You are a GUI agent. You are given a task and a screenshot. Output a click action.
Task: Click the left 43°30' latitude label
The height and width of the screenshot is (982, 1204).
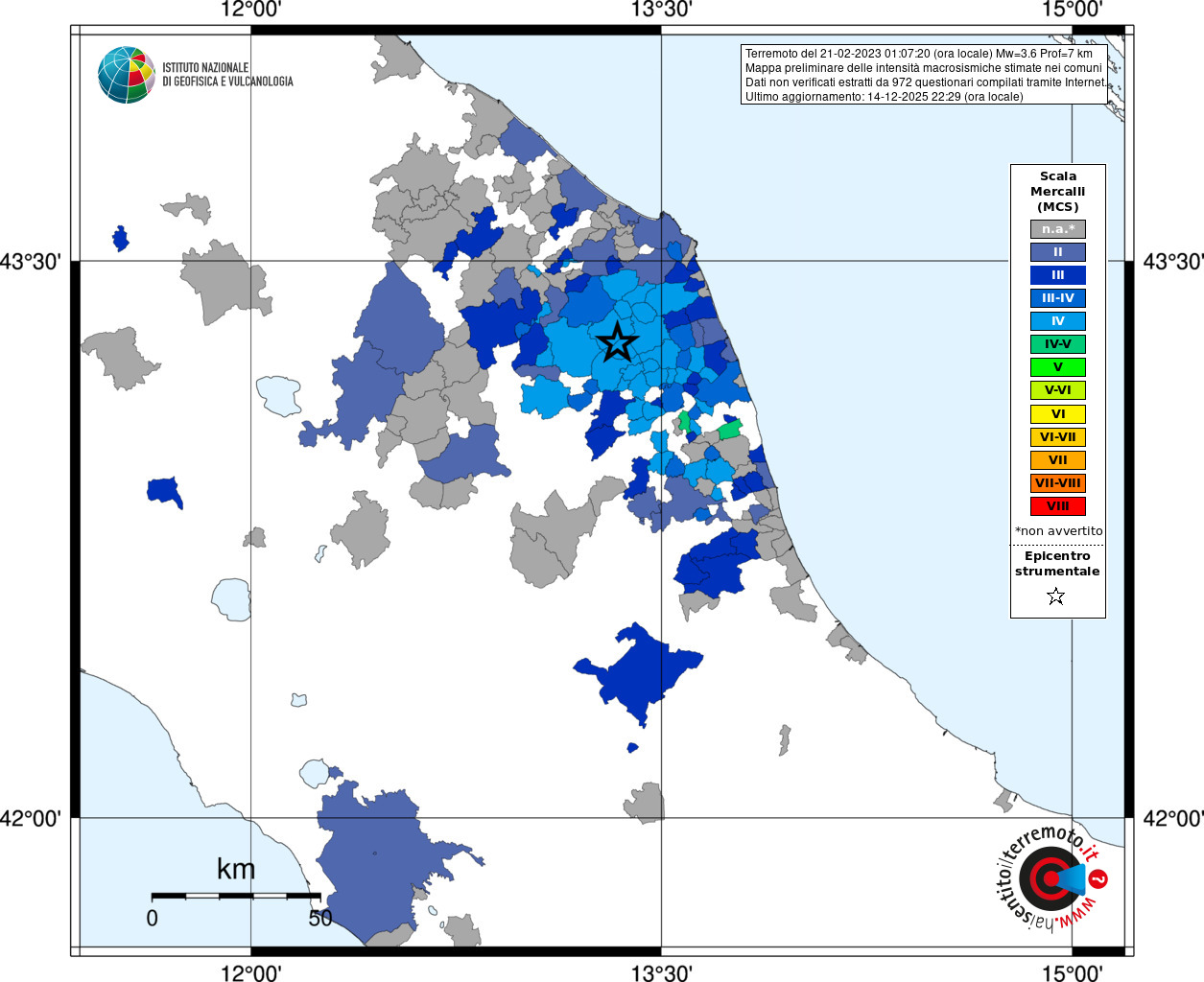(31, 261)
